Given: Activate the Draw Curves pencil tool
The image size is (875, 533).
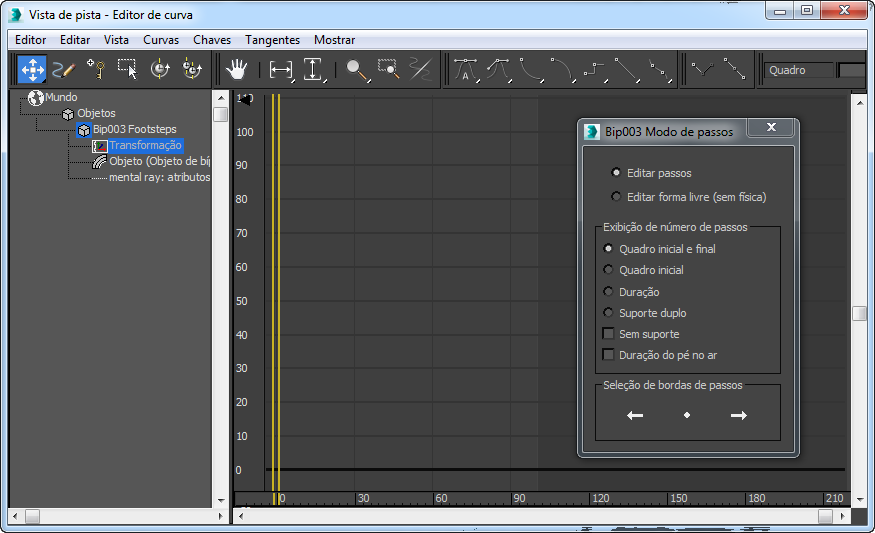Looking at the screenshot, I should point(64,70).
